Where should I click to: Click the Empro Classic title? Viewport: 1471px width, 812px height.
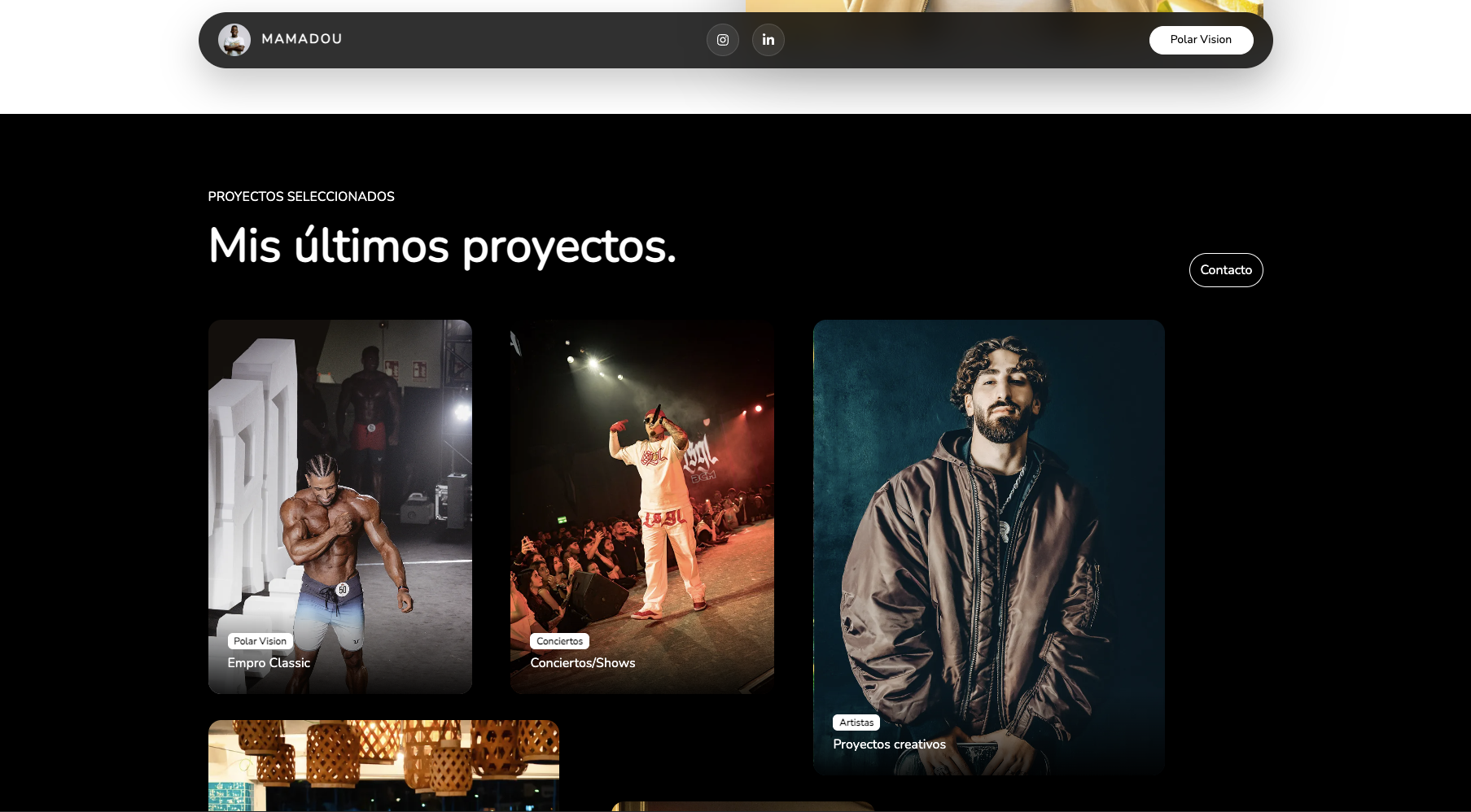(x=269, y=663)
